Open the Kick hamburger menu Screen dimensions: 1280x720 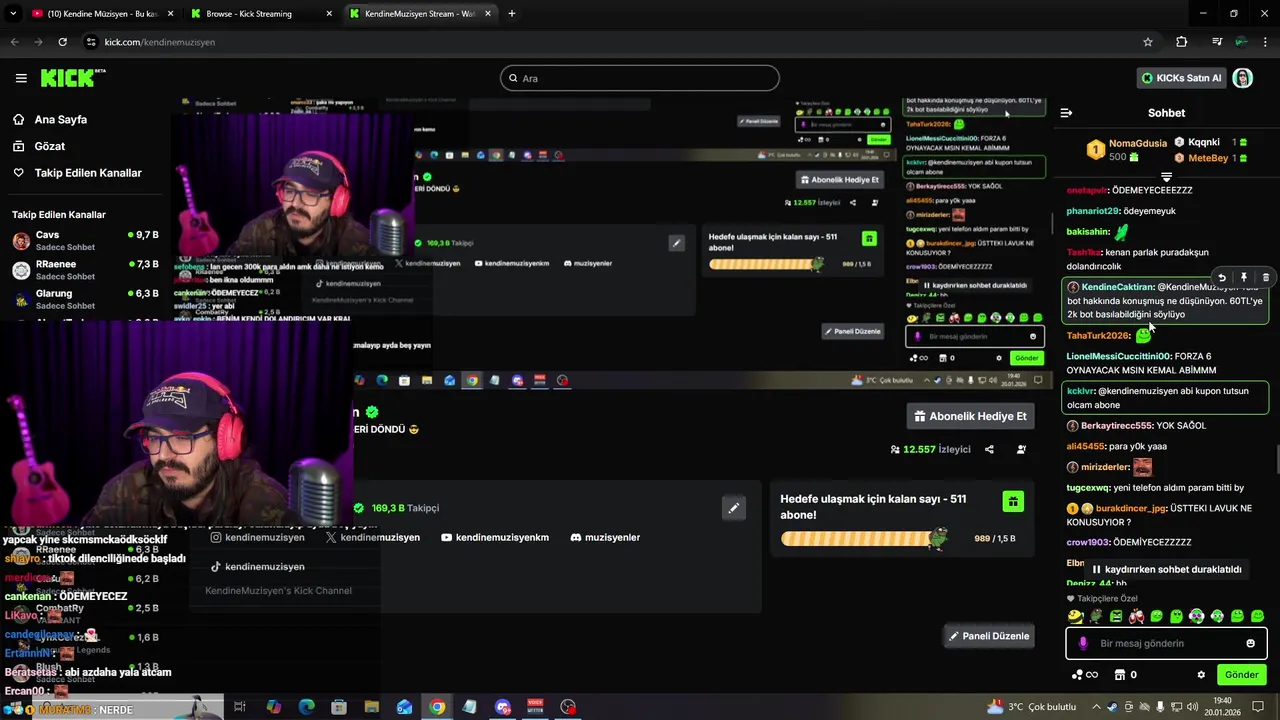(21, 78)
